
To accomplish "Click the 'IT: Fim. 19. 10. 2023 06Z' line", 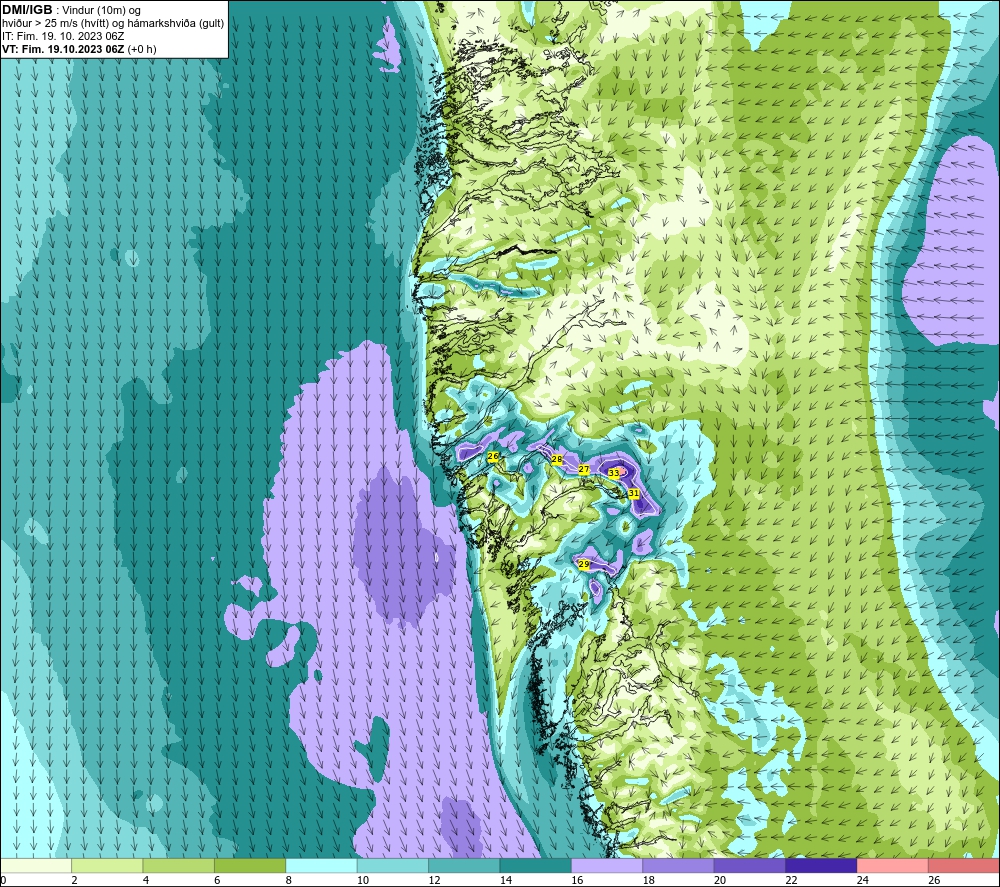I will 63,36.
